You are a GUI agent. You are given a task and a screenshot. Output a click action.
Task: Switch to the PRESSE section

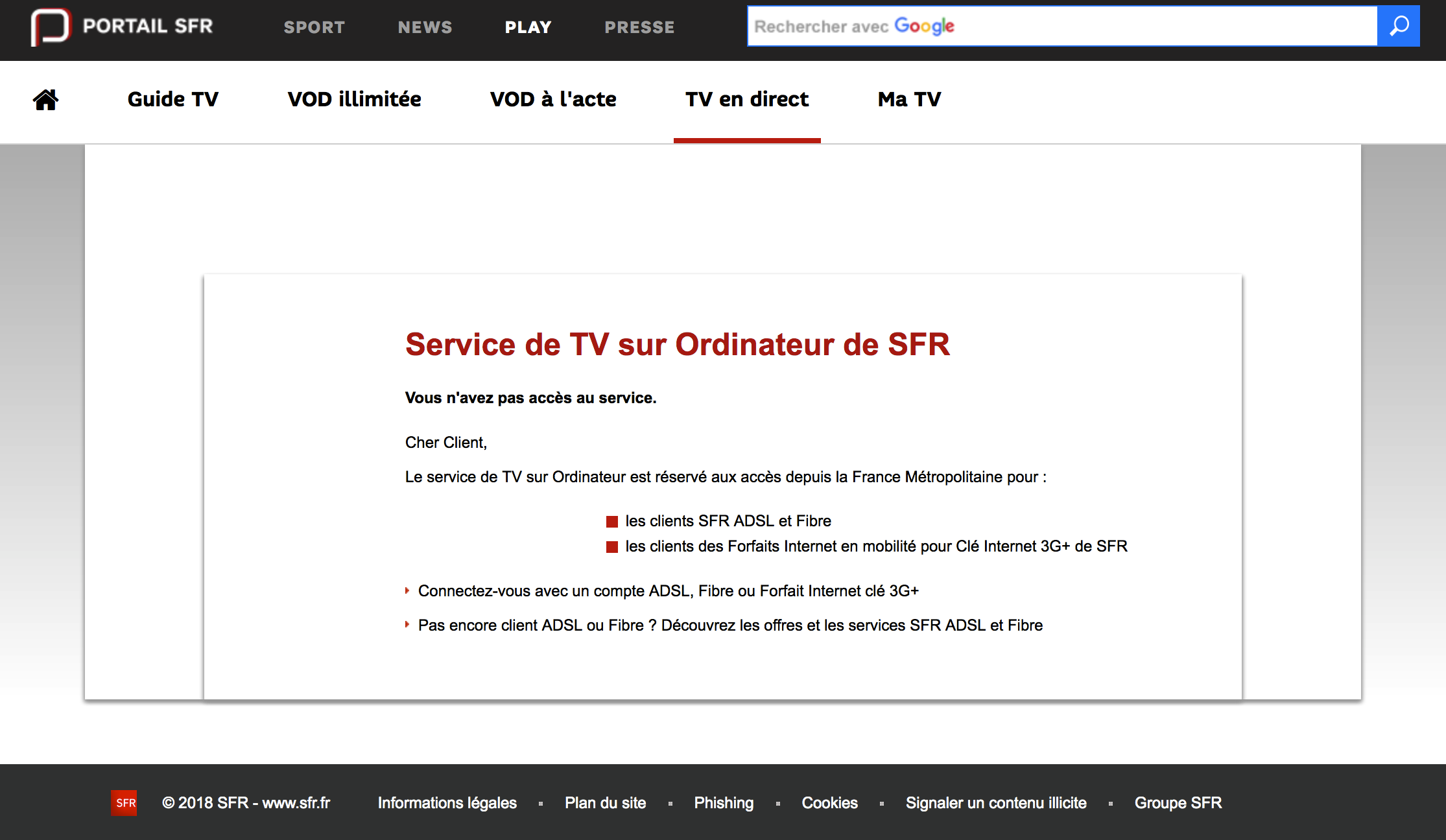pyautogui.click(x=639, y=27)
